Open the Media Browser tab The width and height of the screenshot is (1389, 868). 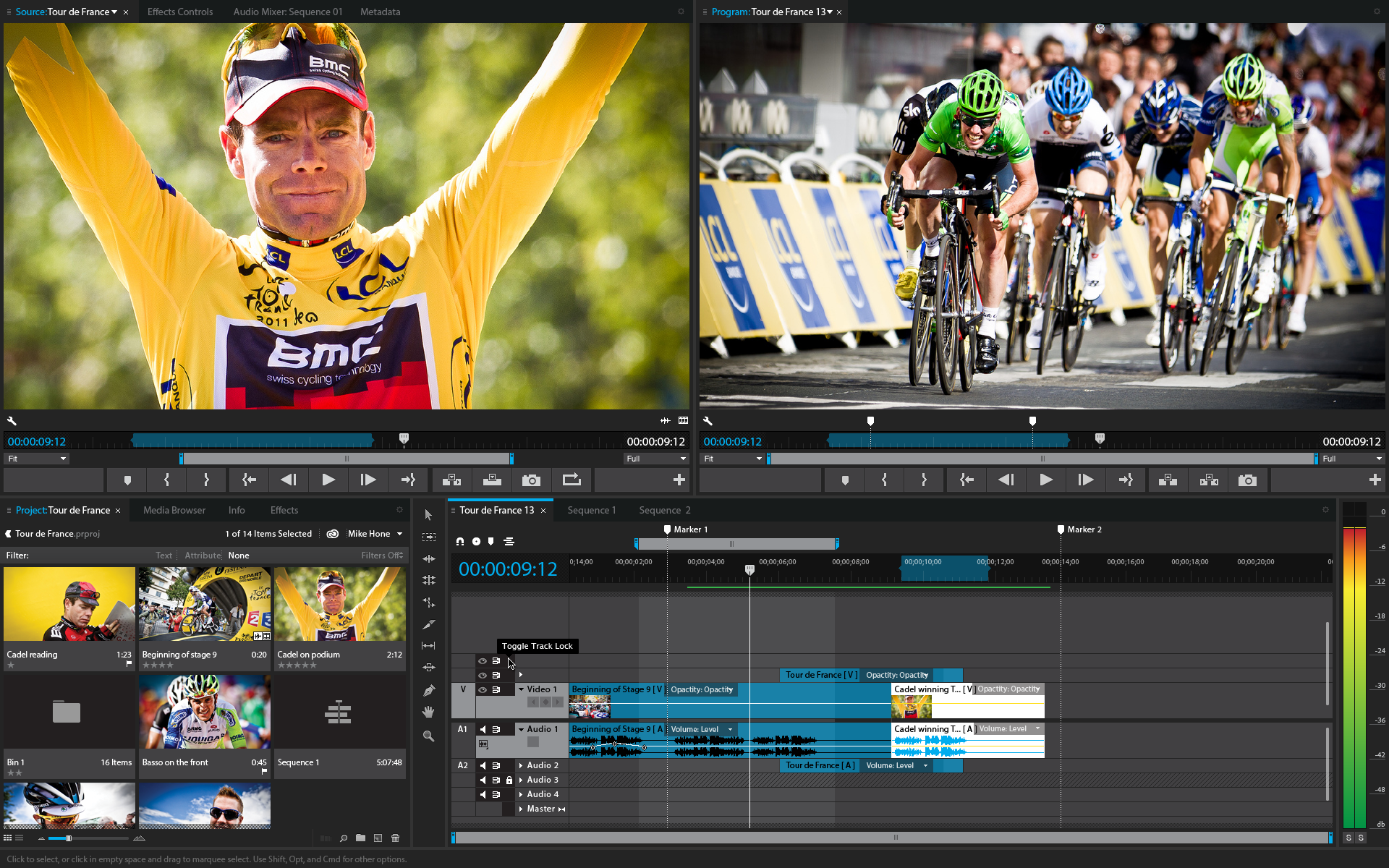174,510
